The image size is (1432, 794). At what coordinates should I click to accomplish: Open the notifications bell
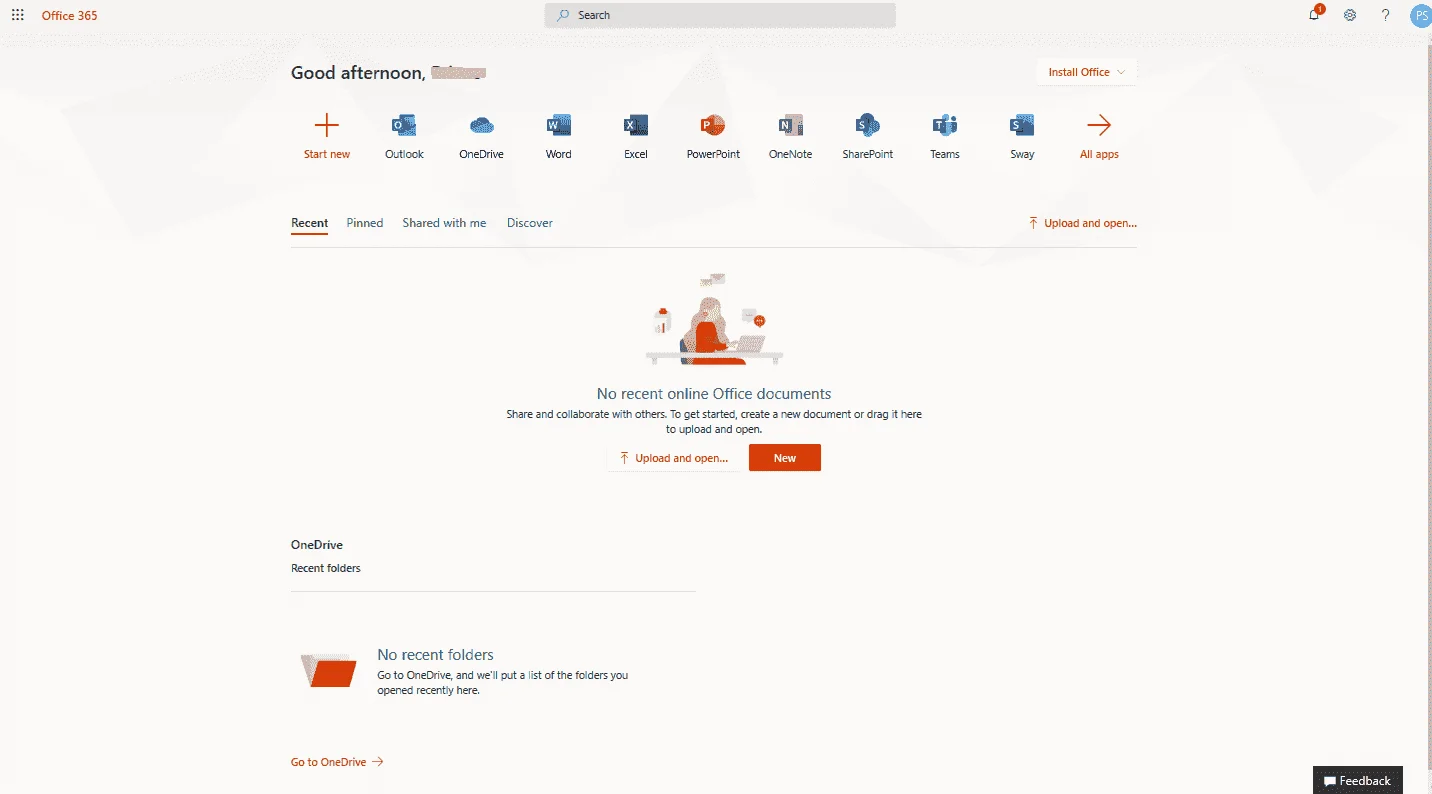click(1315, 15)
